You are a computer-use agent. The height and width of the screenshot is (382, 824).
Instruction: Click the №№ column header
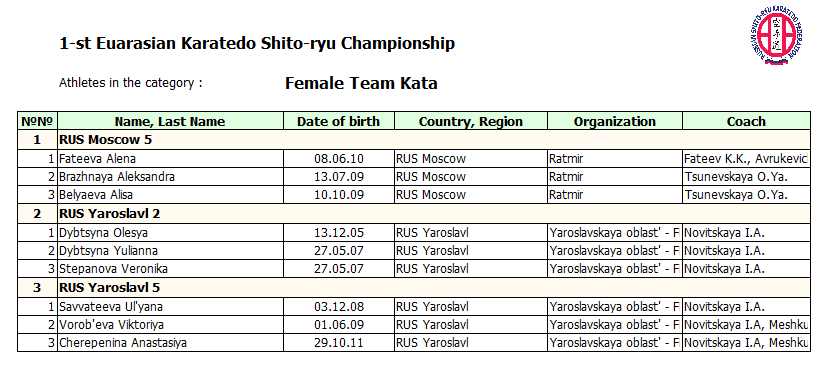click(37, 121)
